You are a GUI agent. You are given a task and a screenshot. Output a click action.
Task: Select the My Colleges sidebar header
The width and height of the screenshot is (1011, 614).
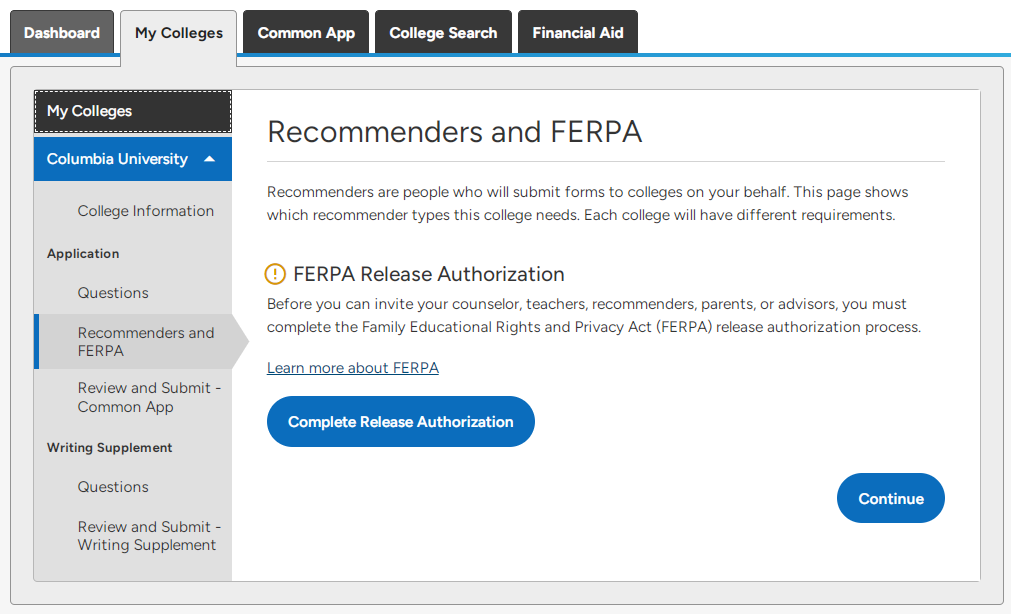pyautogui.click(x=133, y=112)
